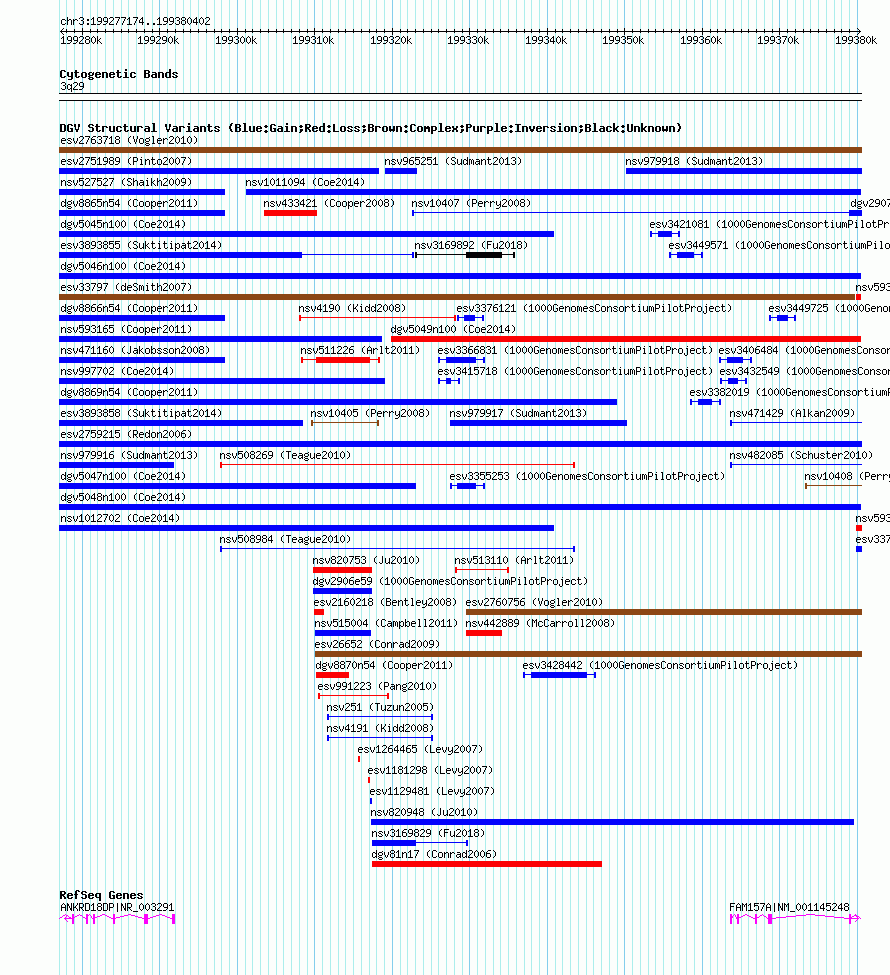
Task: Select the blue esv3428442 variant bar
Action: coord(559,675)
